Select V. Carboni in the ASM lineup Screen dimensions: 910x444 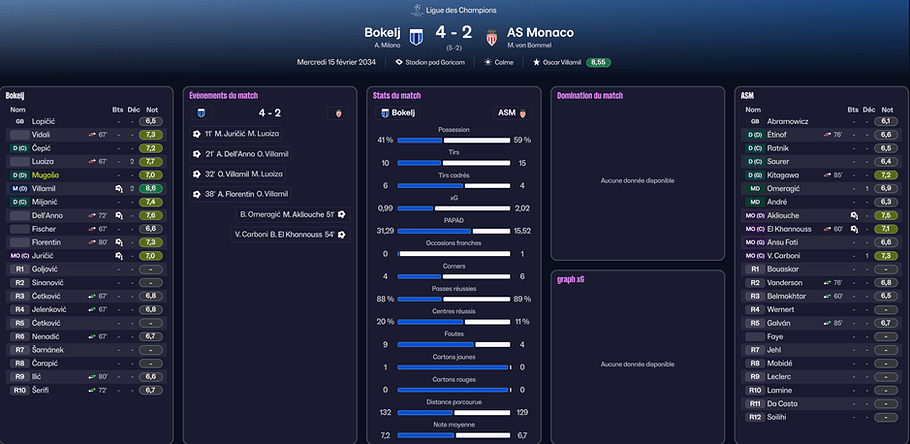pos(783,256)
